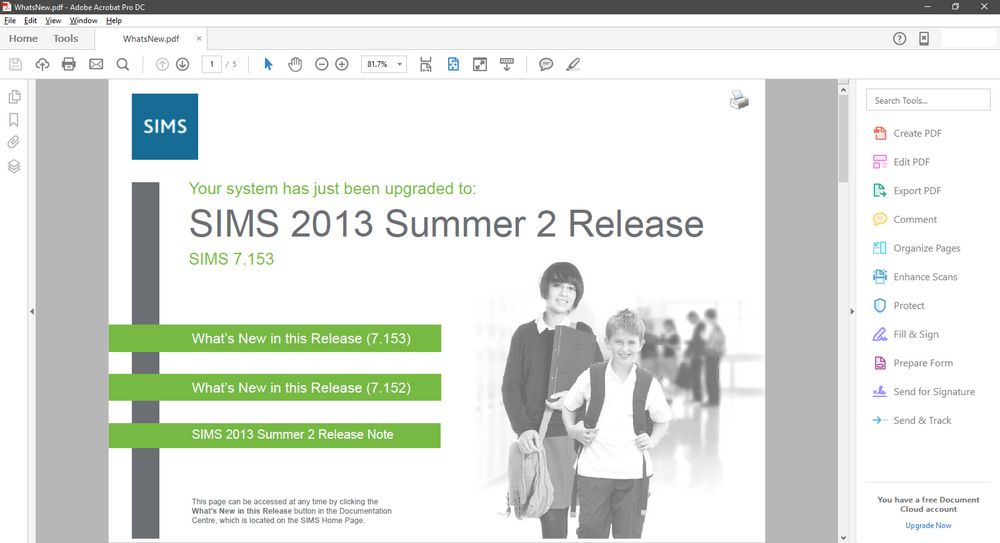Open the Protect tool

[x=899, y=306]
